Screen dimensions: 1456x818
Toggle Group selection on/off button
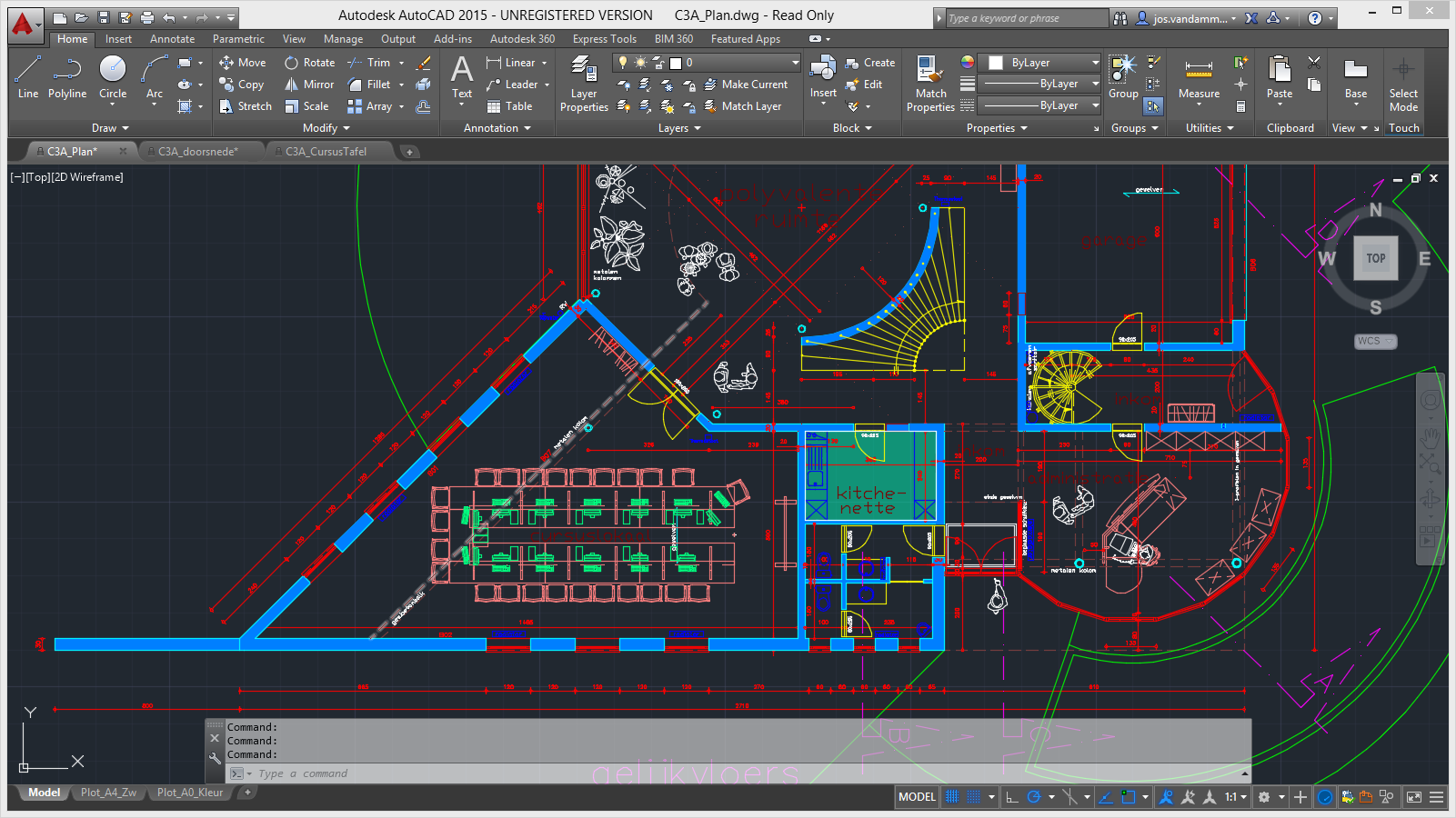coord(1153,106)
